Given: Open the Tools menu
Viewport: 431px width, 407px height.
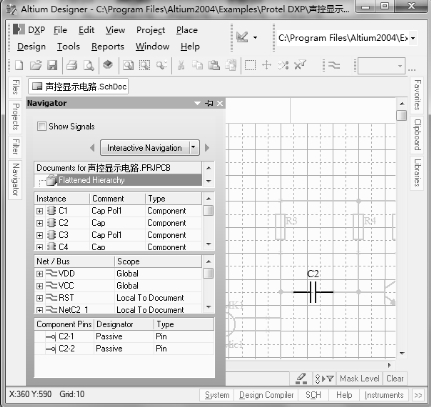Looking at the screenshot, I should (x=68, y=46).
